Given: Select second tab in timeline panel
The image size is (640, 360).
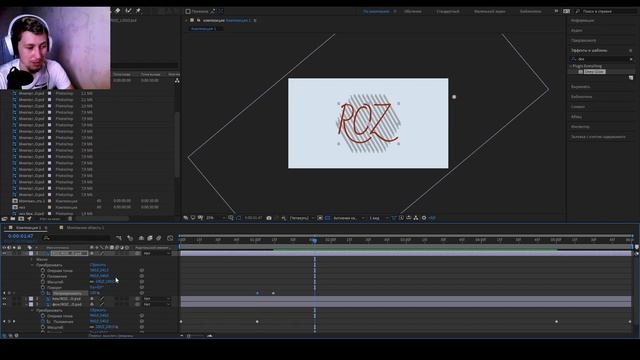Looking at the screenshot, I should (85, 228).
